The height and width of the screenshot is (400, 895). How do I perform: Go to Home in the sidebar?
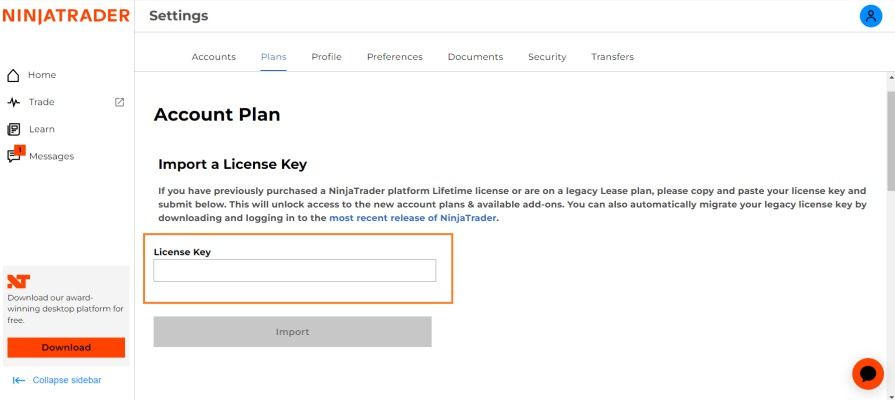(x=42, y=75)
